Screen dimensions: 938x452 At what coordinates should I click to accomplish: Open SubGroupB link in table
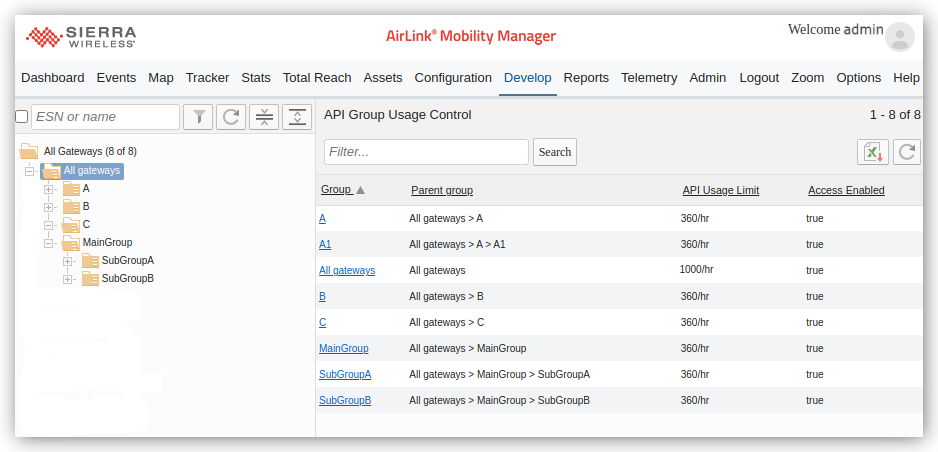(x=345, y=400)
